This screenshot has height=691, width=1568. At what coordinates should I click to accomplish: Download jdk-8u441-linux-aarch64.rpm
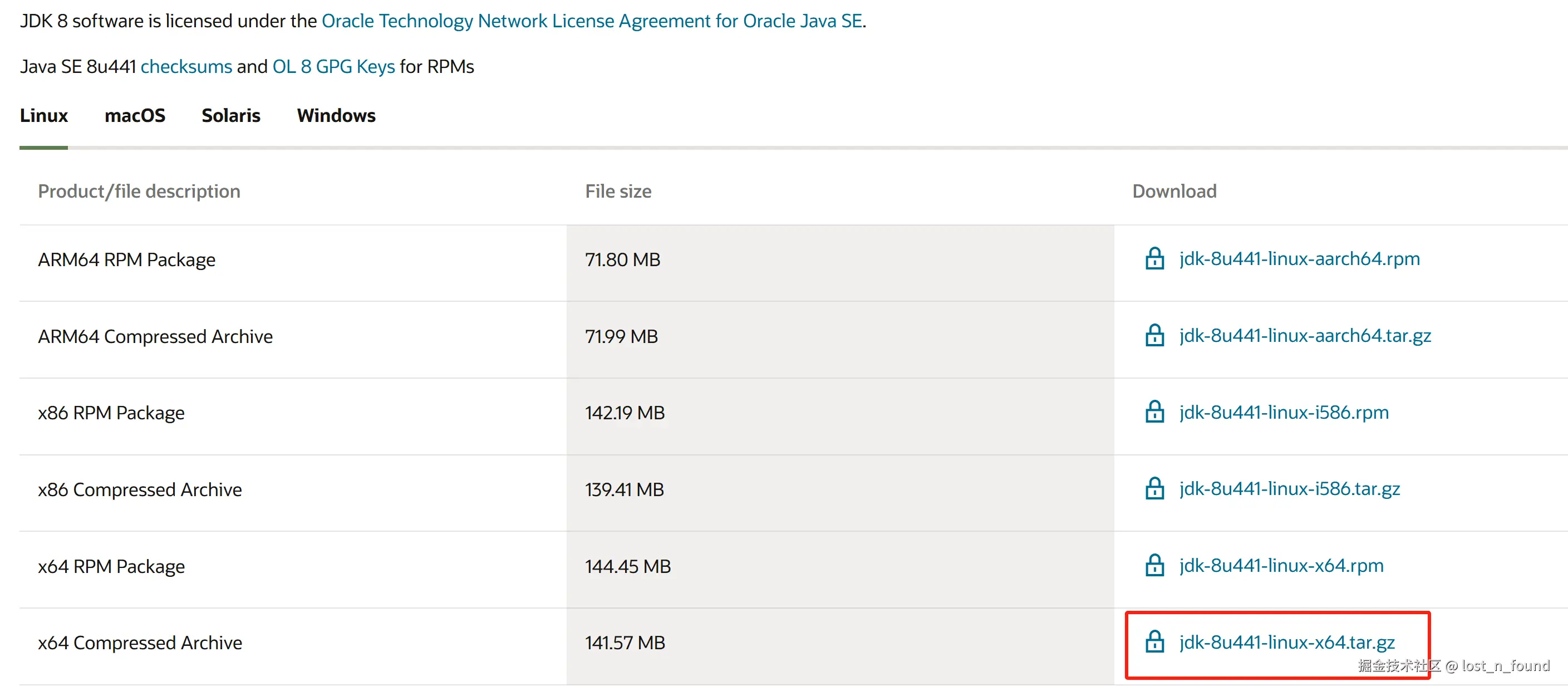(1299, 259)
